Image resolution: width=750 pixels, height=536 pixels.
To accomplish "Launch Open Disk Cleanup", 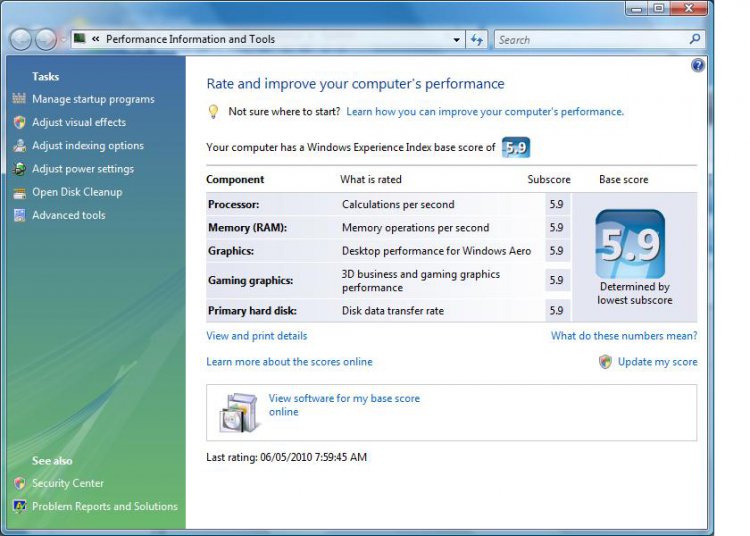I will (77, 192).
